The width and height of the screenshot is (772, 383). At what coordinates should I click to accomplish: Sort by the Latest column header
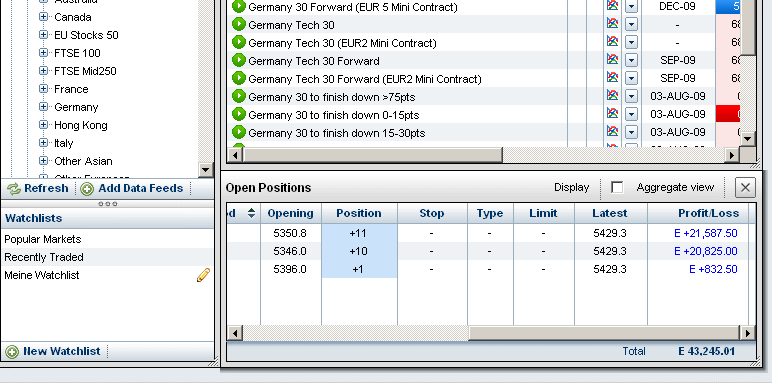[610, 213]
